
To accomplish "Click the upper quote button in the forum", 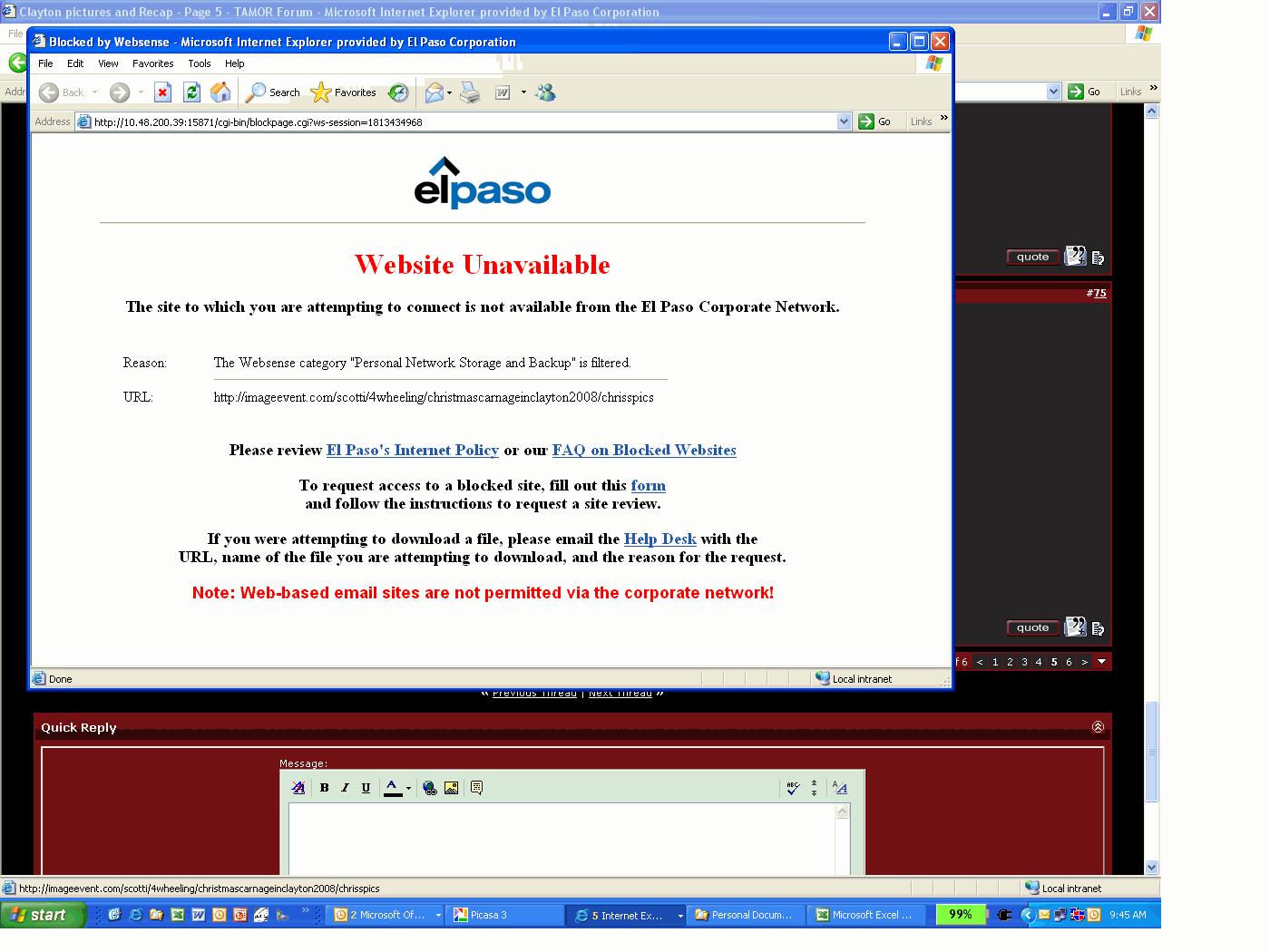I will pos(1032,257).
